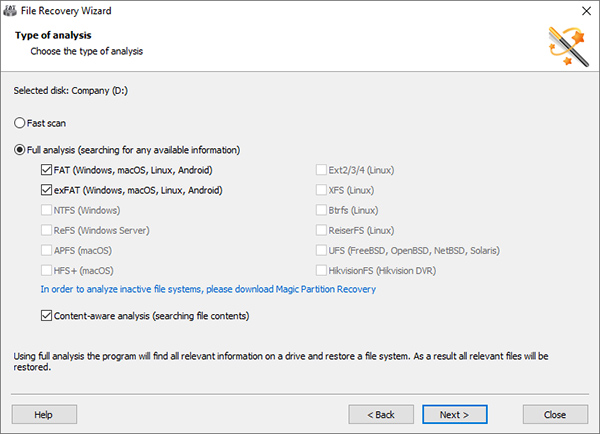Toggle the NTFS (Windows) checkbox
Screen dimensions: 600x434
point(46,210)
